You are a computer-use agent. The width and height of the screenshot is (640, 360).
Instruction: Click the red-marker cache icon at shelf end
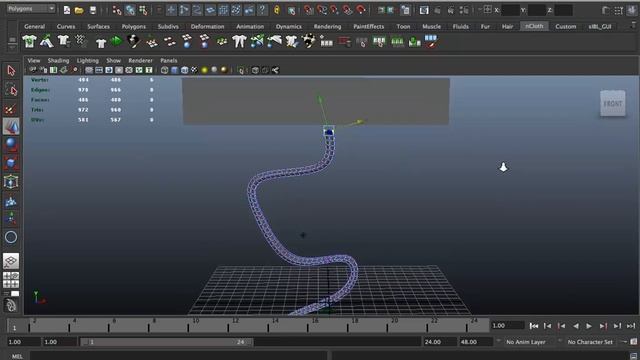(x=431, y=41)
